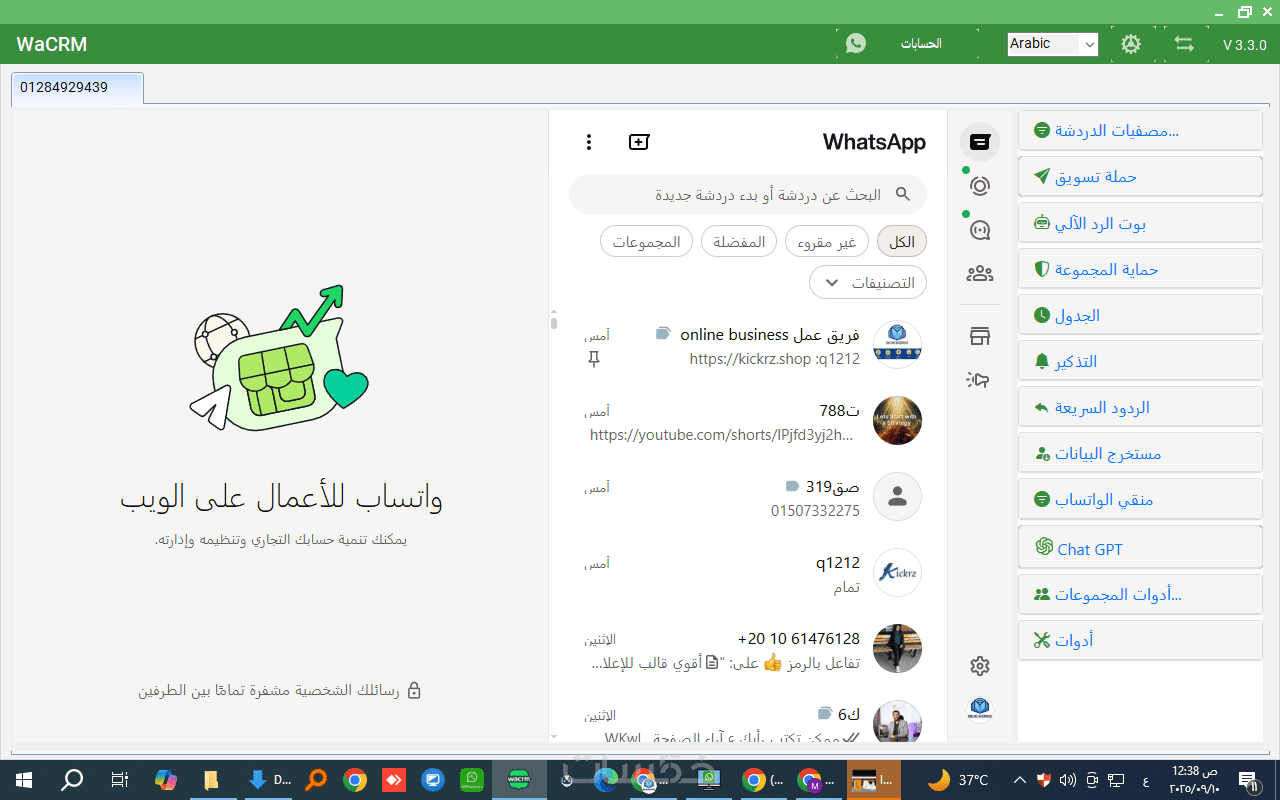Screen dimensions: 1280x800
Task: Open the notification center icon
Action: [x=1247, y=780]
